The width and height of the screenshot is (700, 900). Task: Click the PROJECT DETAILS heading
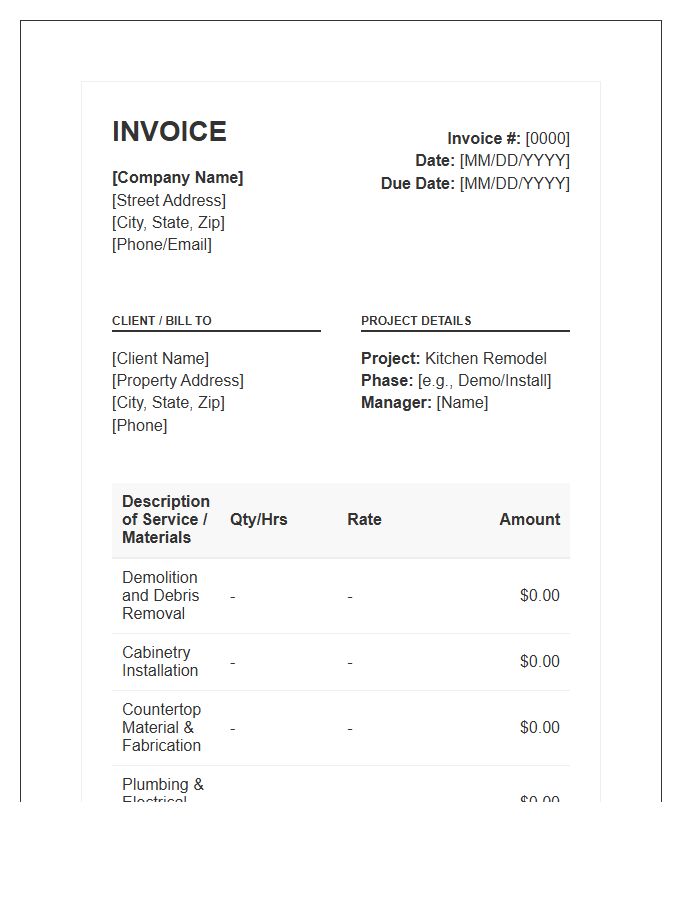pos(416,320)
